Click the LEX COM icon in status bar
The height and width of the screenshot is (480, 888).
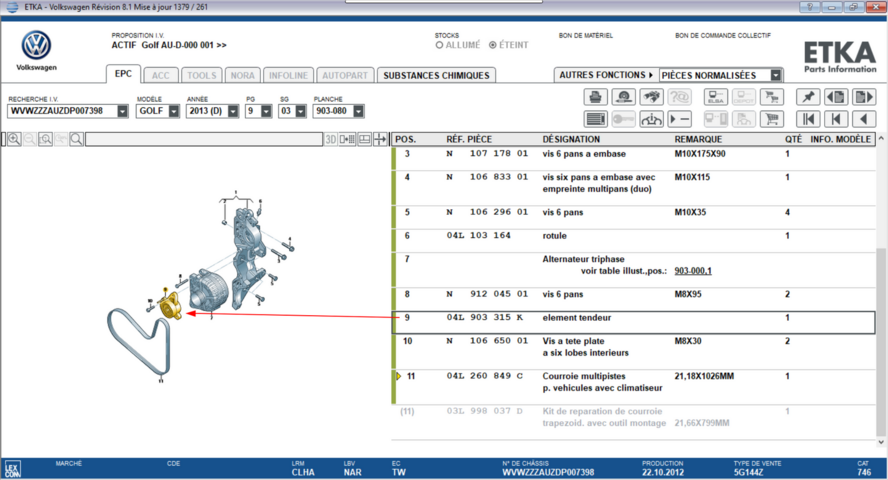point(12,469)
